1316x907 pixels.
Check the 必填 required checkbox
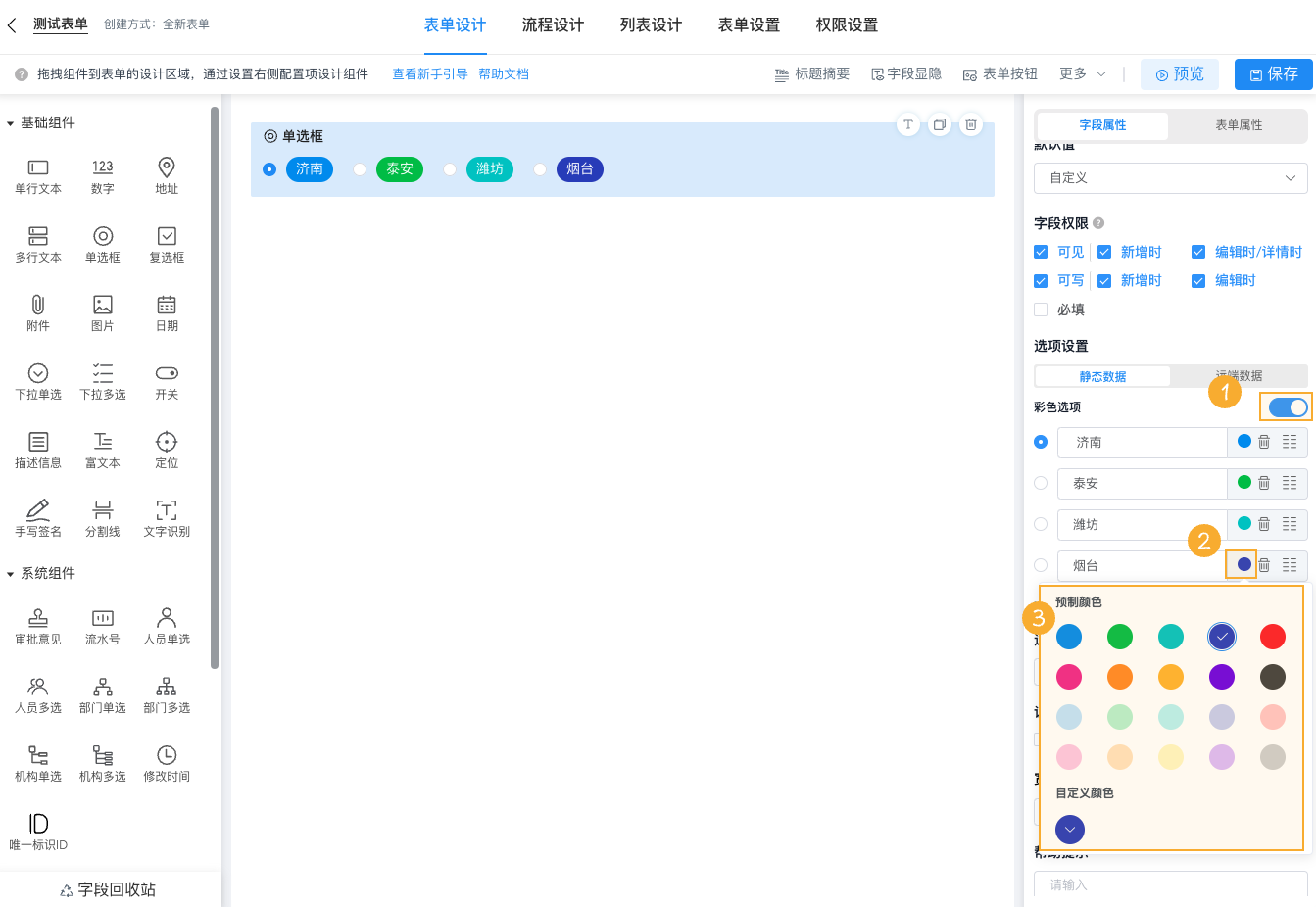click(1041, 310)
